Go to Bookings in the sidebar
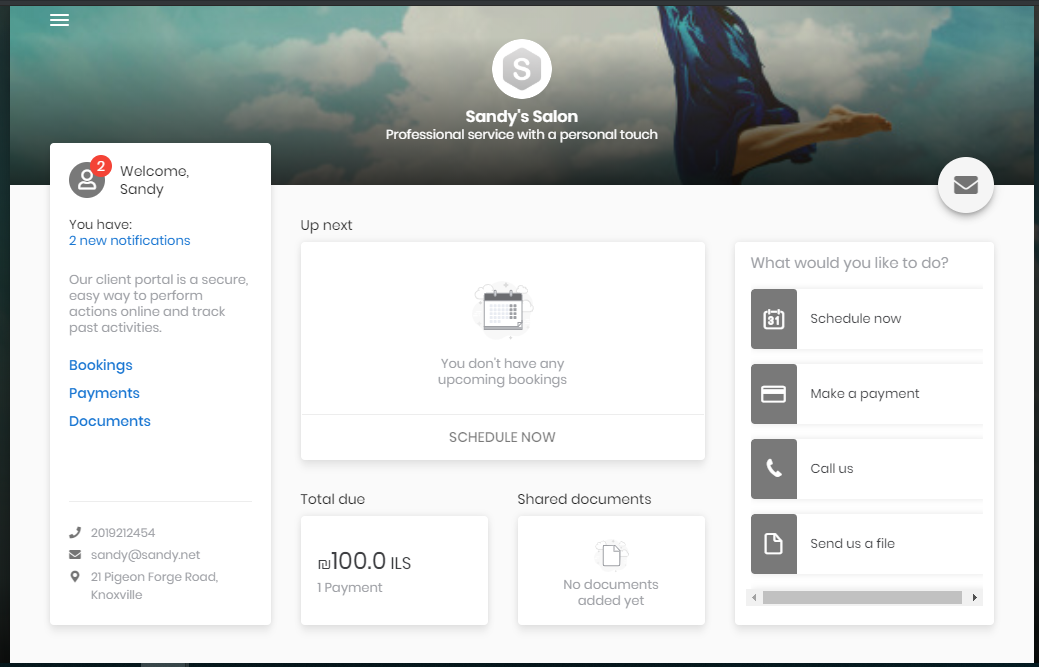The width and height of the screenshot is (1039, 667). pyautogui.click(x=101, y=365)
